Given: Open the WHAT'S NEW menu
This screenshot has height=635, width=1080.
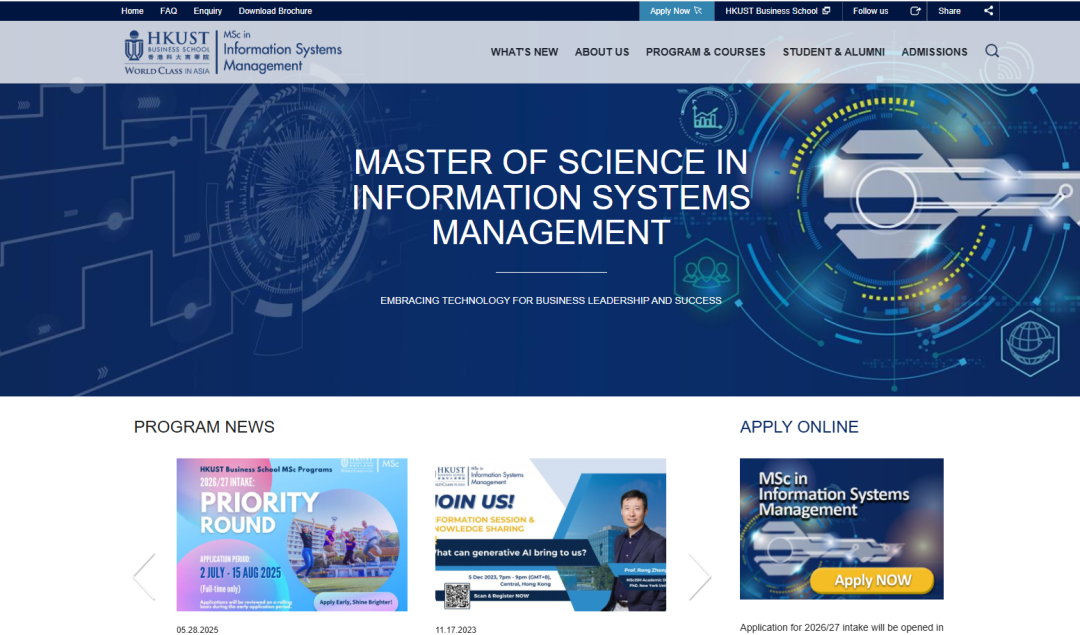Looking at the screenshot, I should 524,52.
